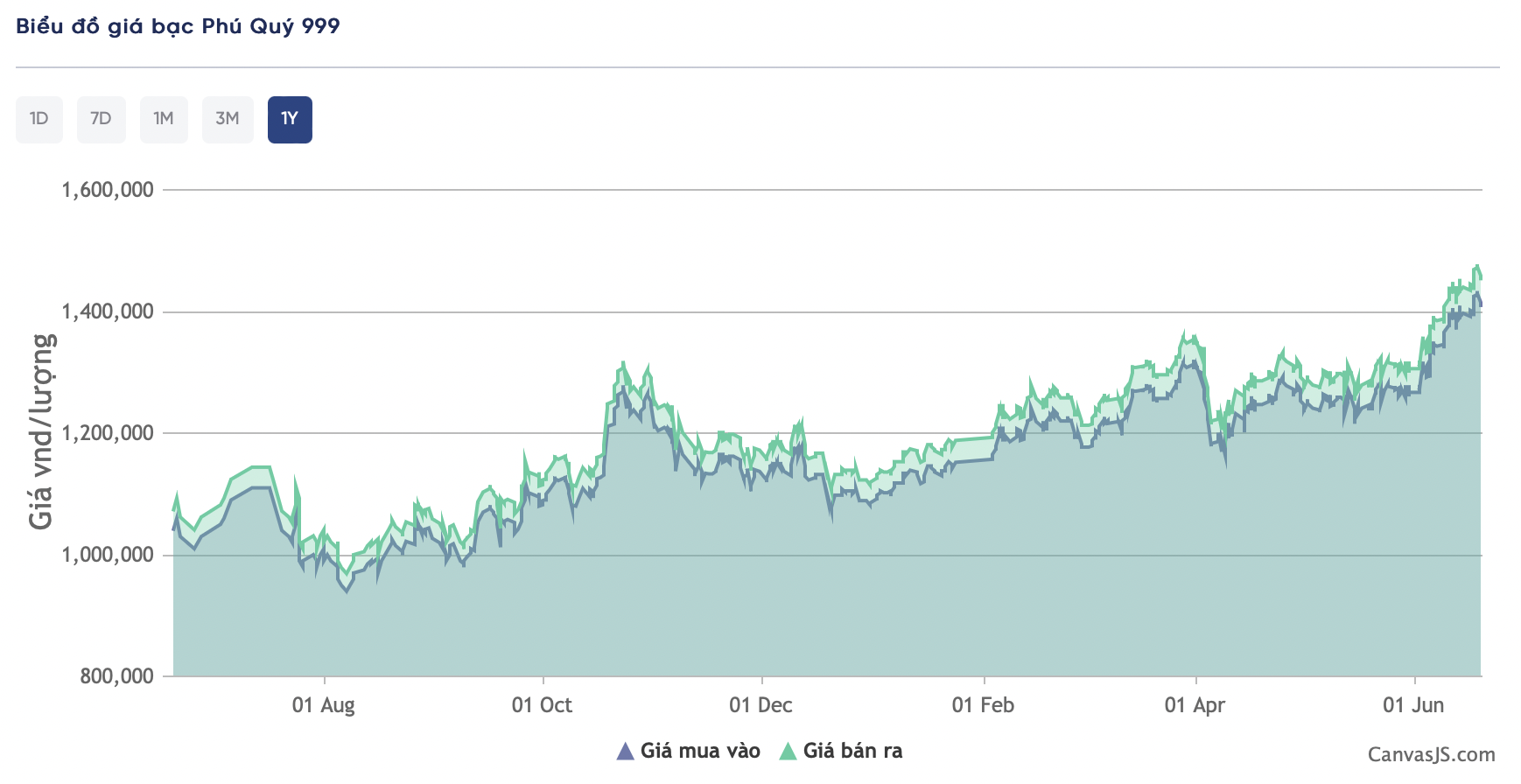Click the 1,000,000 y-axis label
1521x784 pixels.
pos(108,555)
